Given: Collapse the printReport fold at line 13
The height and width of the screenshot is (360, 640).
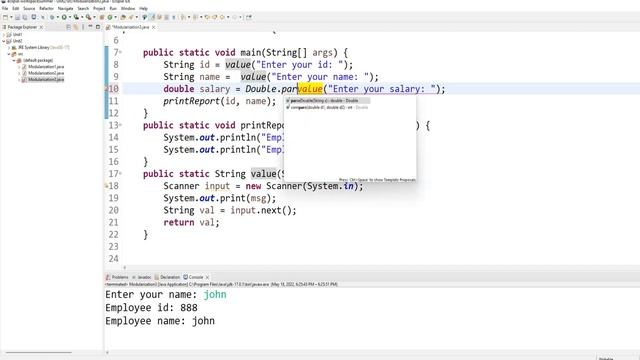Looking at the screenshot, I should click(x=121, y=125).
